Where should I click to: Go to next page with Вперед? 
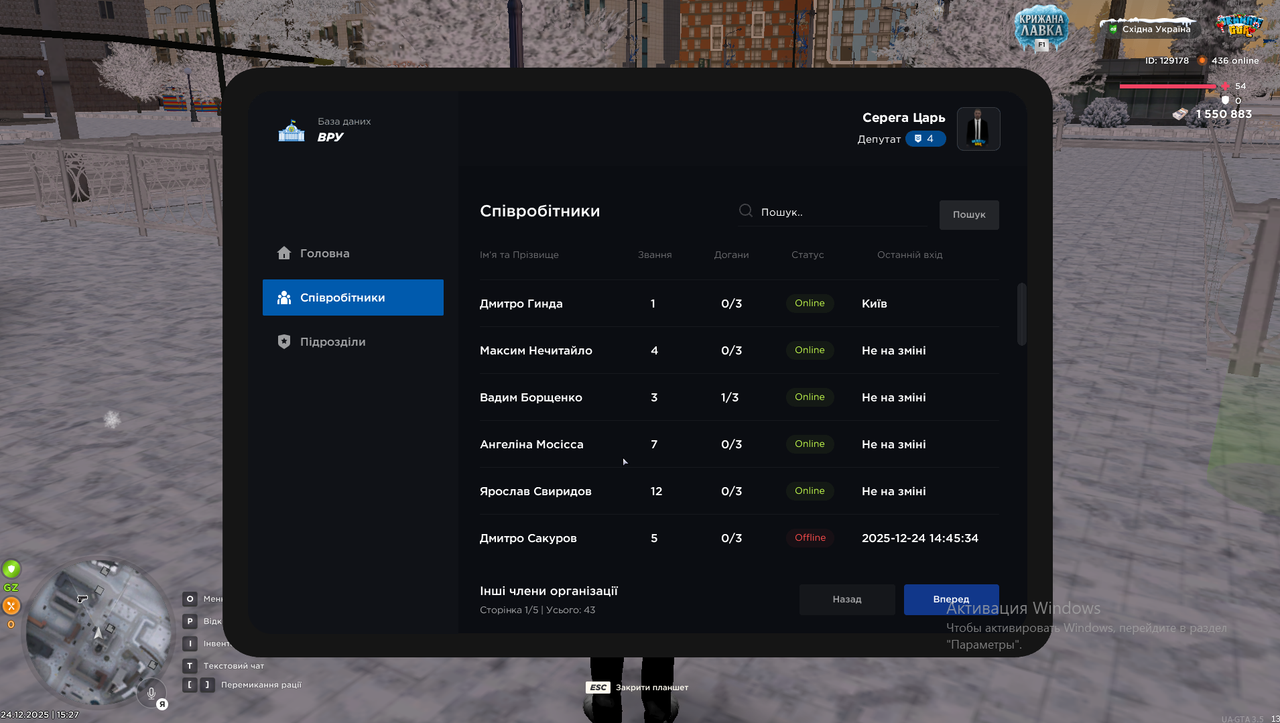[951, 599]
